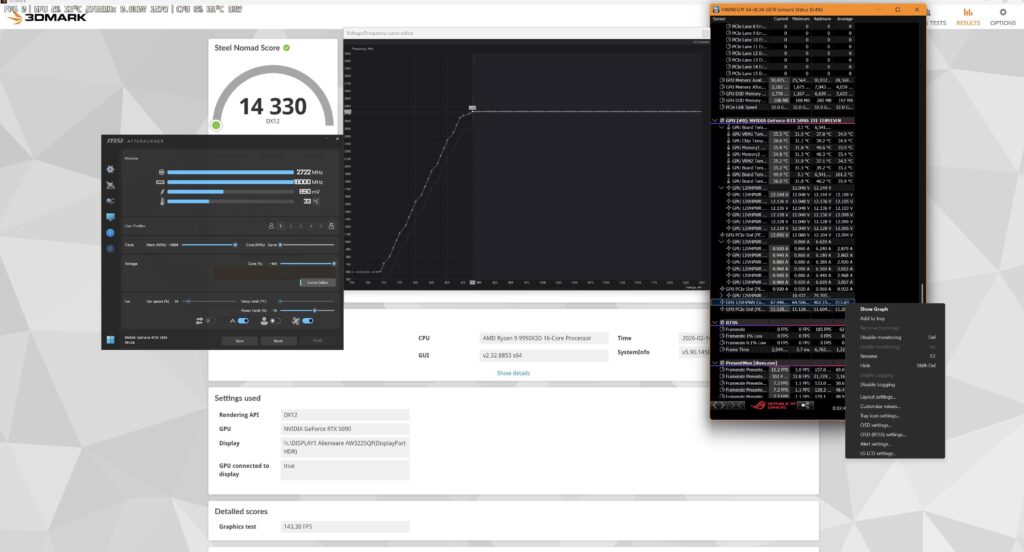Open Tray icon settings from context menu
The image size is (1024, 552).
point(895,416)
